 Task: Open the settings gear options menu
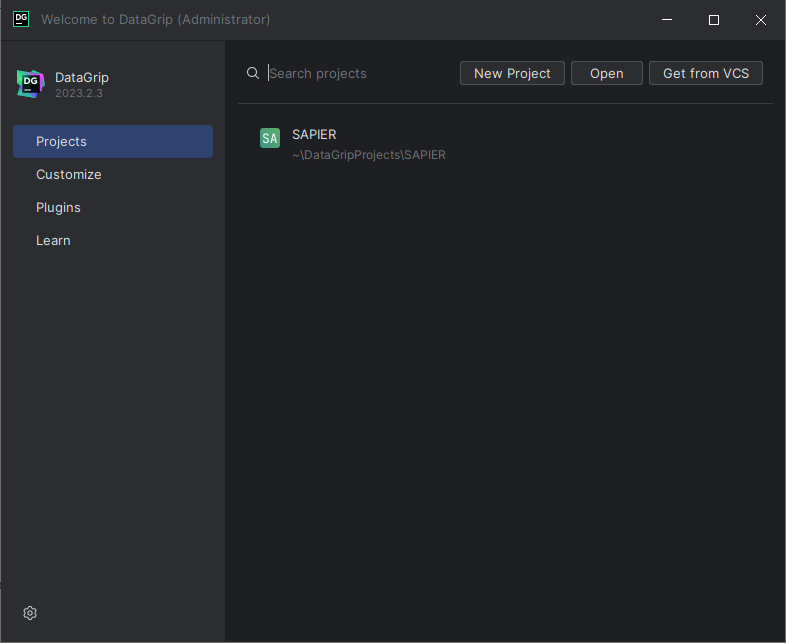(30, 612)
